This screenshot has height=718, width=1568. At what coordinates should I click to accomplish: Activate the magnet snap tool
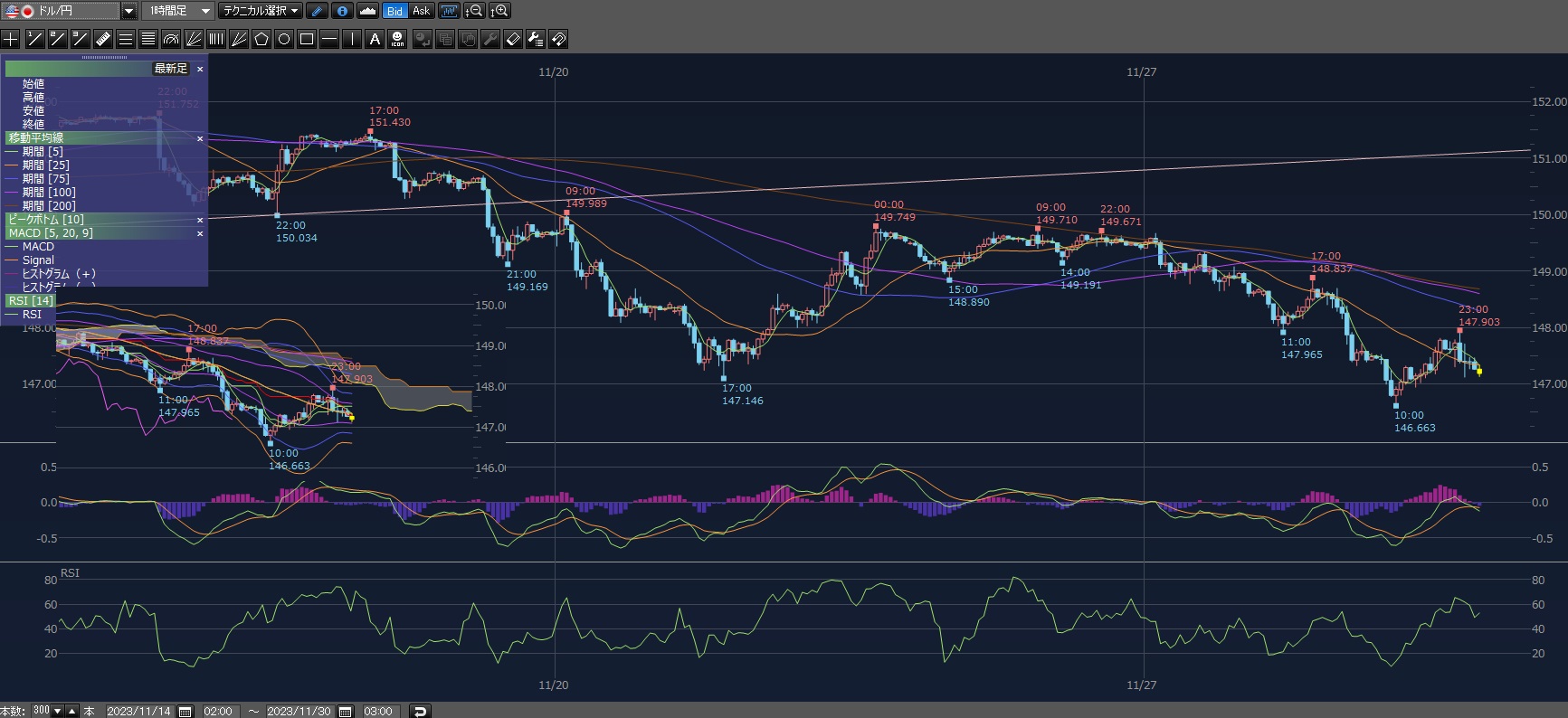coord(558,39)
